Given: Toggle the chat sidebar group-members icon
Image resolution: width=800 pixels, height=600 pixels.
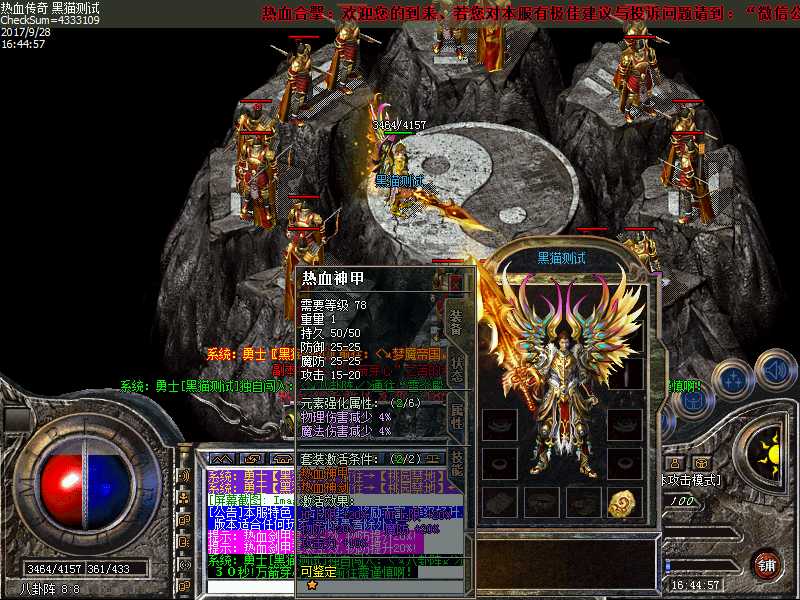Looking at the screenshot, I should (184, 497).
